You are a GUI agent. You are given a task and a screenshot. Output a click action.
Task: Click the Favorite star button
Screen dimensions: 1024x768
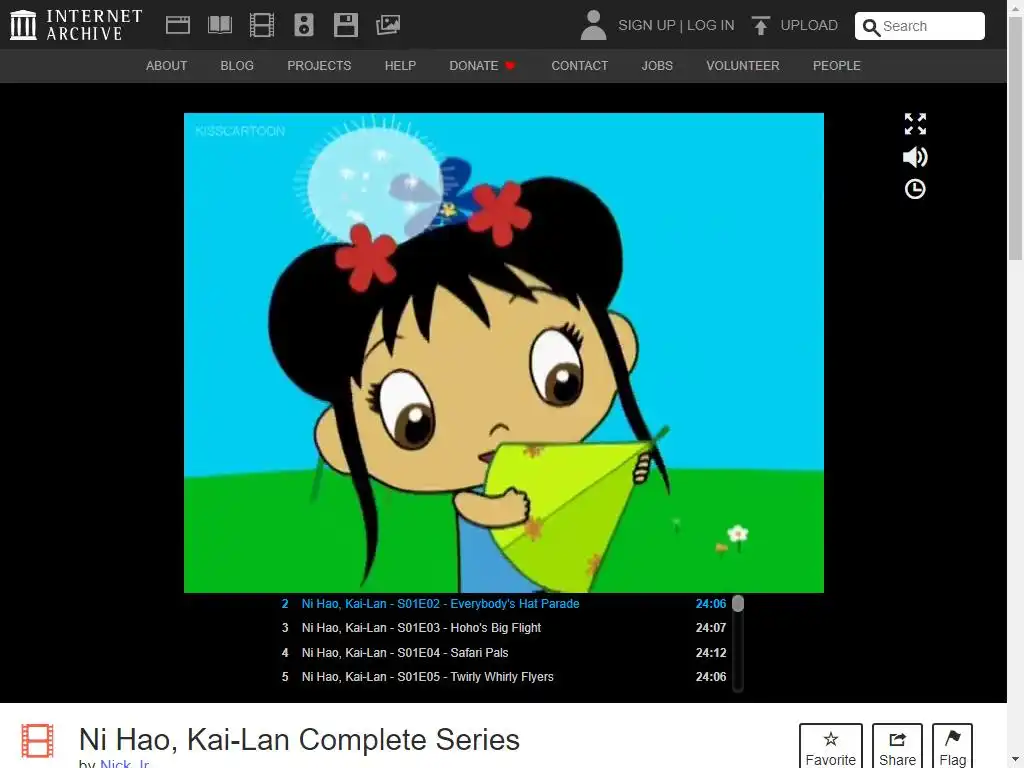[831, 746]
